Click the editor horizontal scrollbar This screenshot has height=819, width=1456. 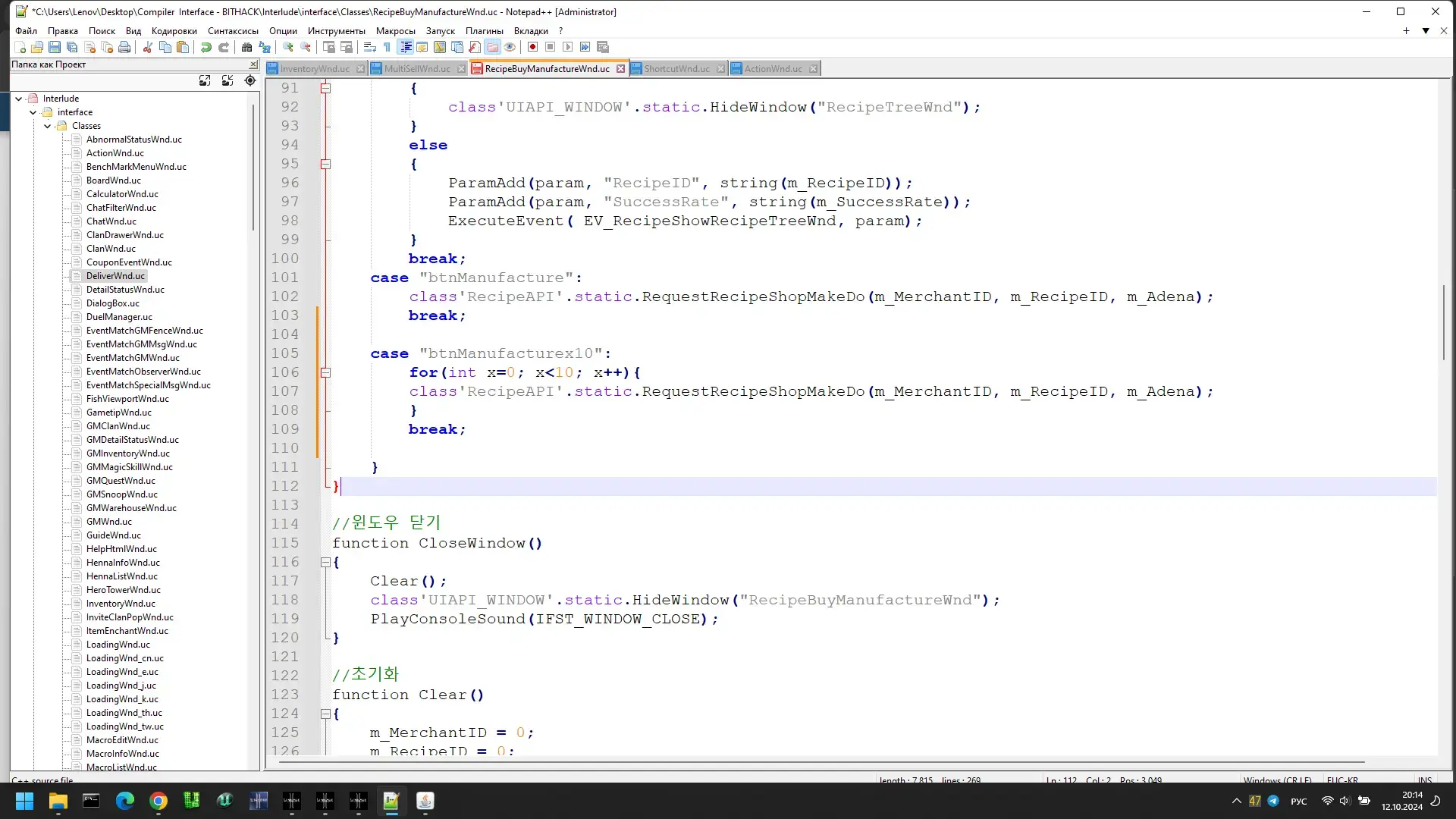(821, 761)
